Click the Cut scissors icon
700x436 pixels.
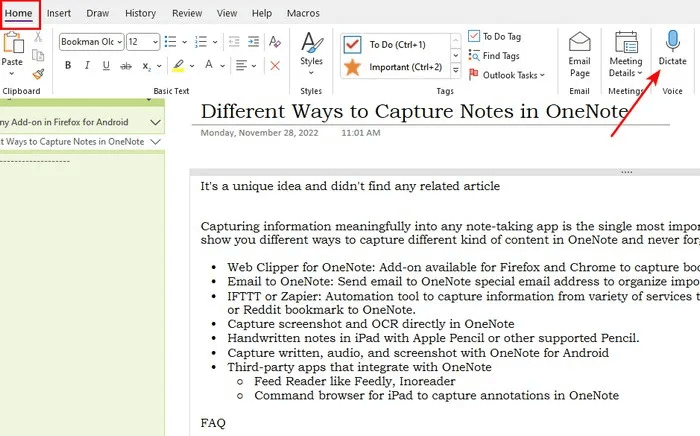click(x=38, y=37)
